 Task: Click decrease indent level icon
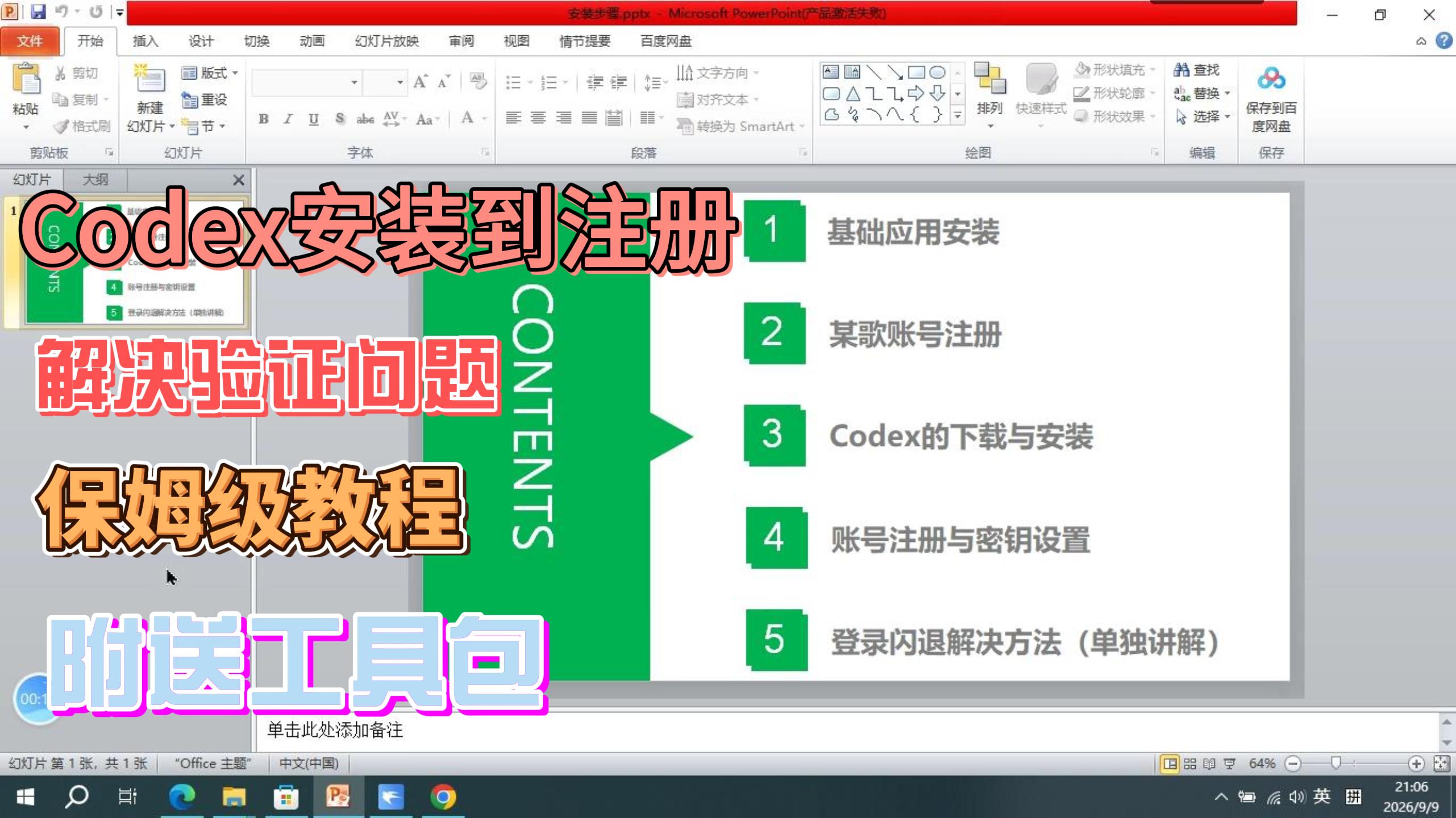(x=594, y=83)
